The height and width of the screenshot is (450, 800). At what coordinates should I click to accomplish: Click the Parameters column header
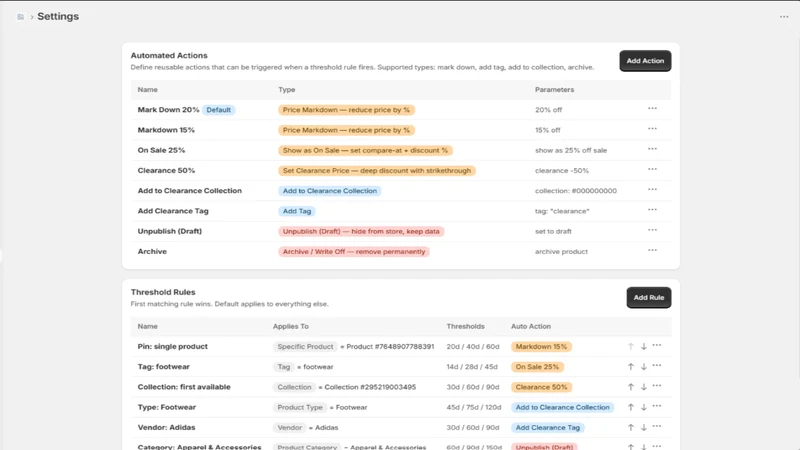tap(554, 89)
